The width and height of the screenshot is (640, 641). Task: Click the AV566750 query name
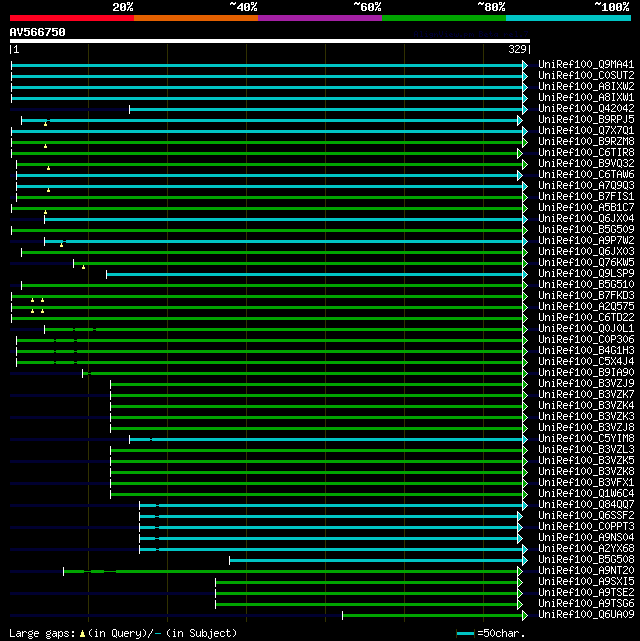point(38,32)
